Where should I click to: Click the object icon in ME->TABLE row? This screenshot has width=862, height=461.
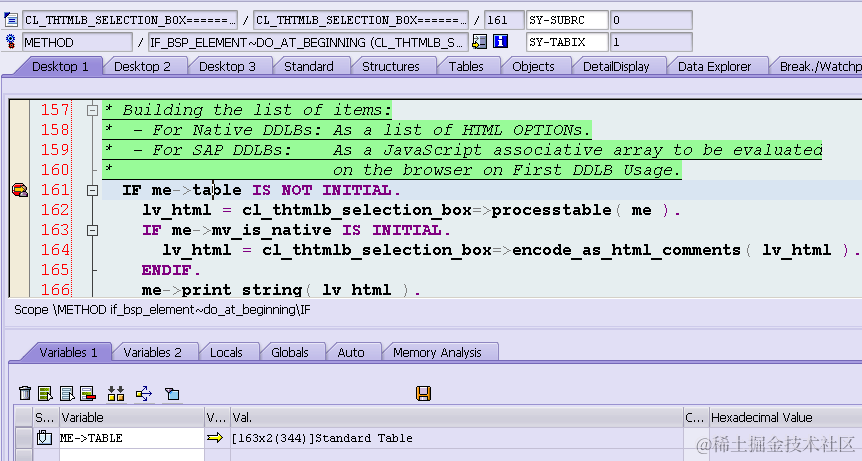click(44, 438)
